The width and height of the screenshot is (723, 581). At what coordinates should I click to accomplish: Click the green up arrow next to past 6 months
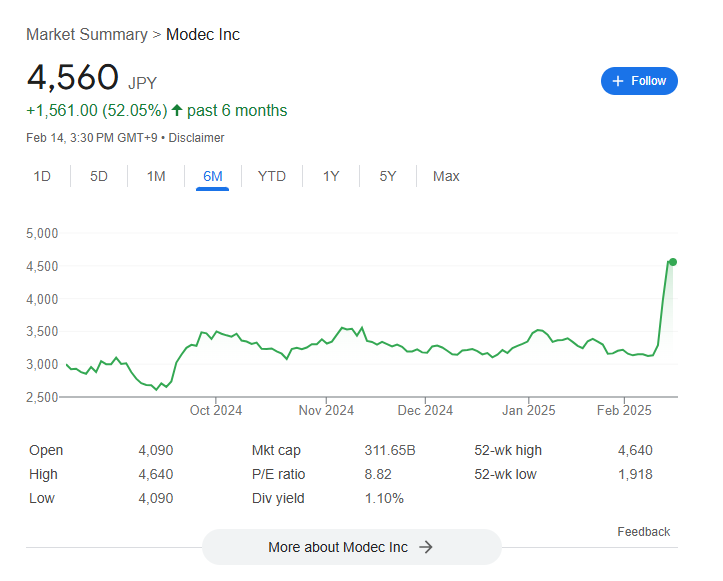177,110
